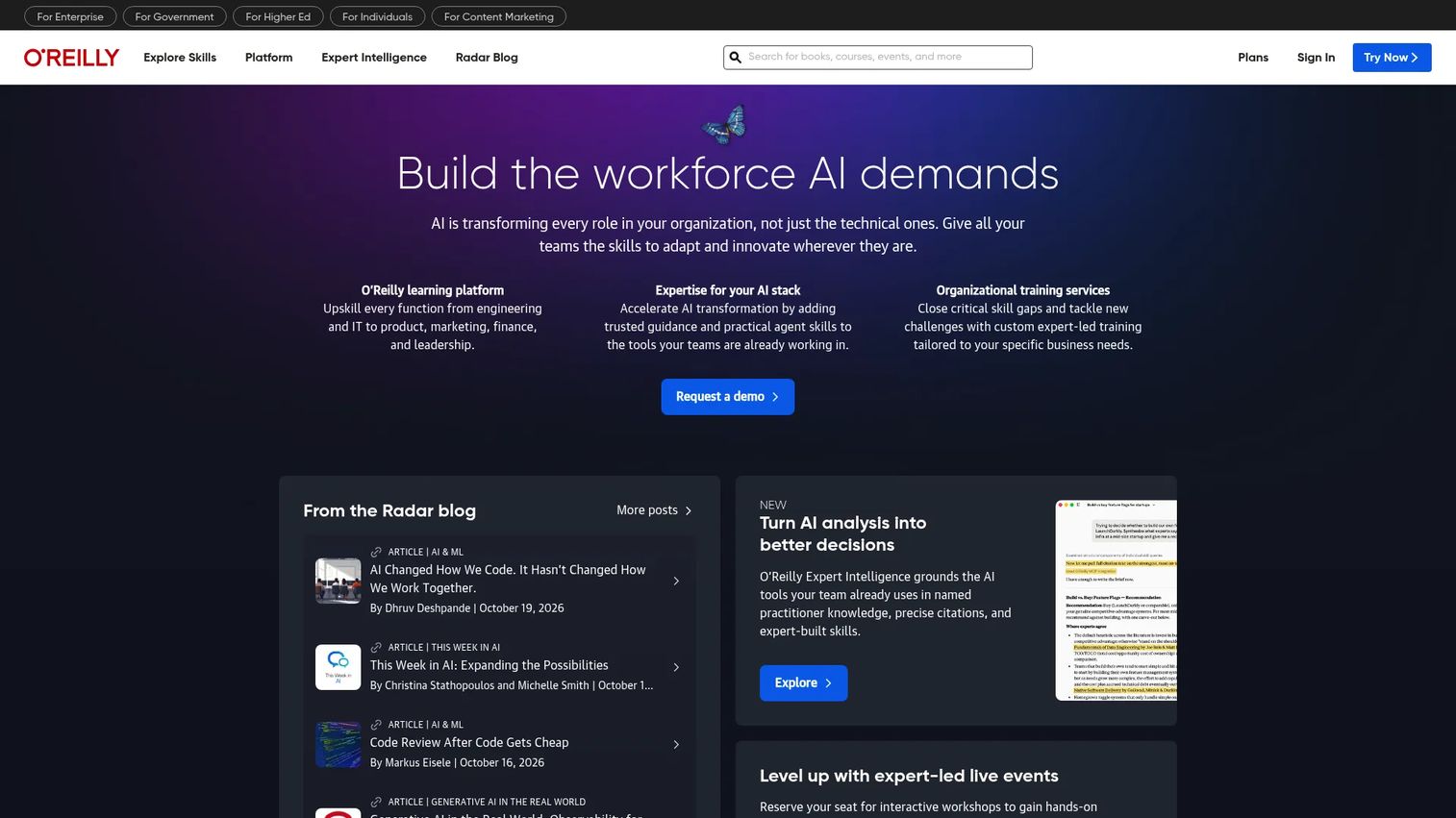Open More posts link
The width and height of the screenshot is (1456, 818).
tap(654, 510)
